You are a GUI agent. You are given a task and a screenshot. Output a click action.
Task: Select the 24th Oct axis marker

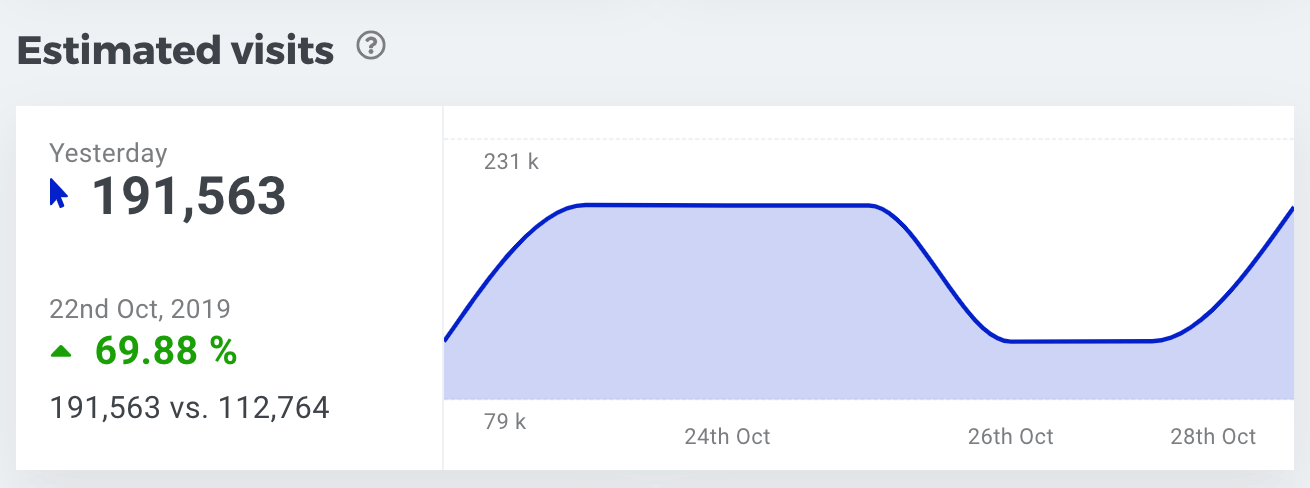(x=727, y=437)
